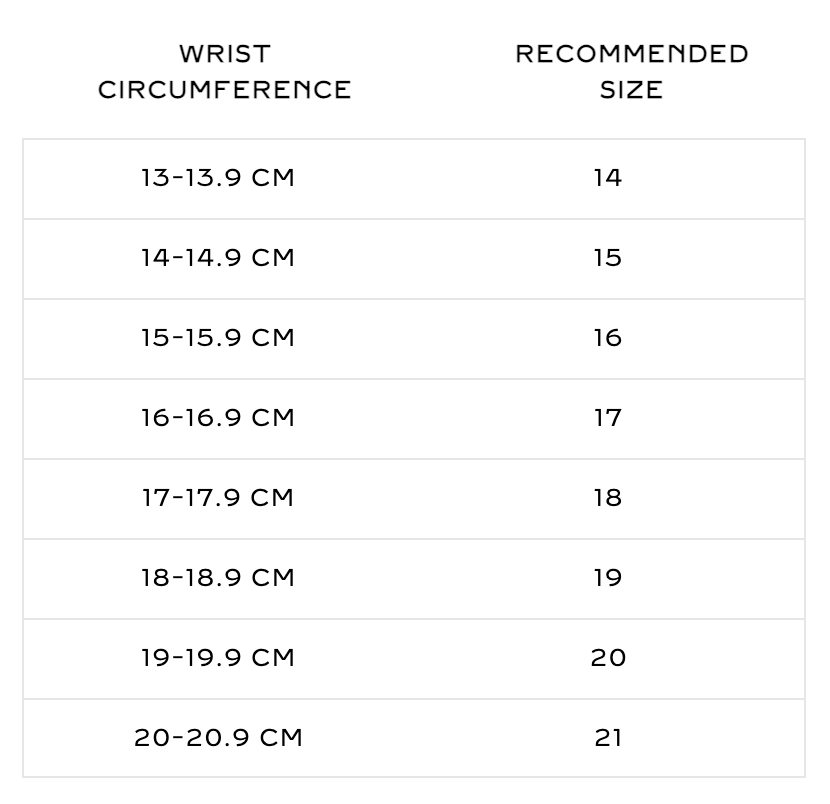Select the 13-13.9 CM wrist cell

(x=218, y=178)
